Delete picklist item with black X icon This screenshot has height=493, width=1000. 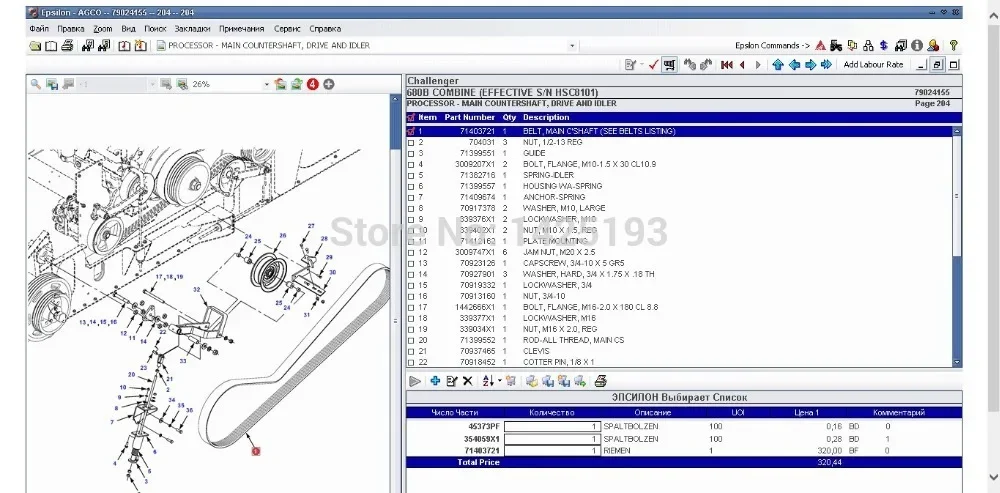(467, 381)
